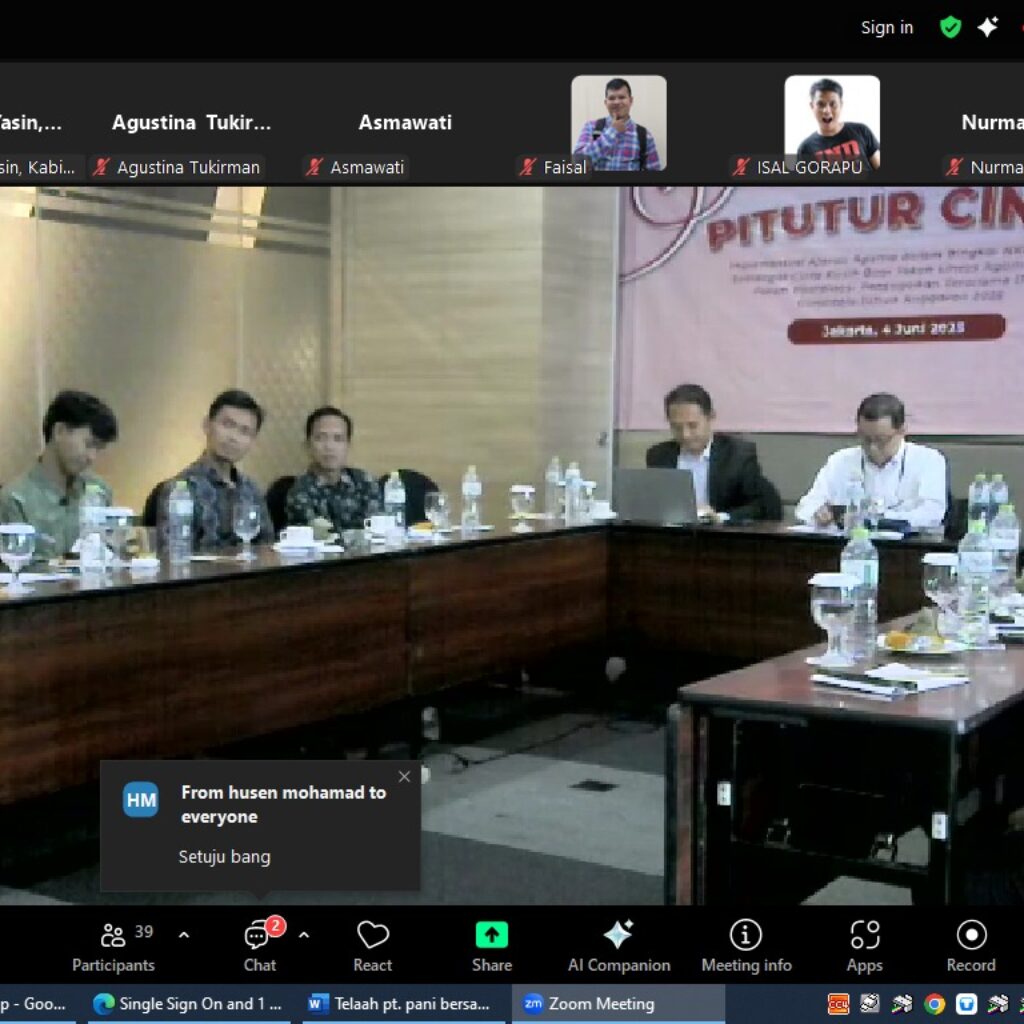Select Asmawati's participant tile

(405, 123)
